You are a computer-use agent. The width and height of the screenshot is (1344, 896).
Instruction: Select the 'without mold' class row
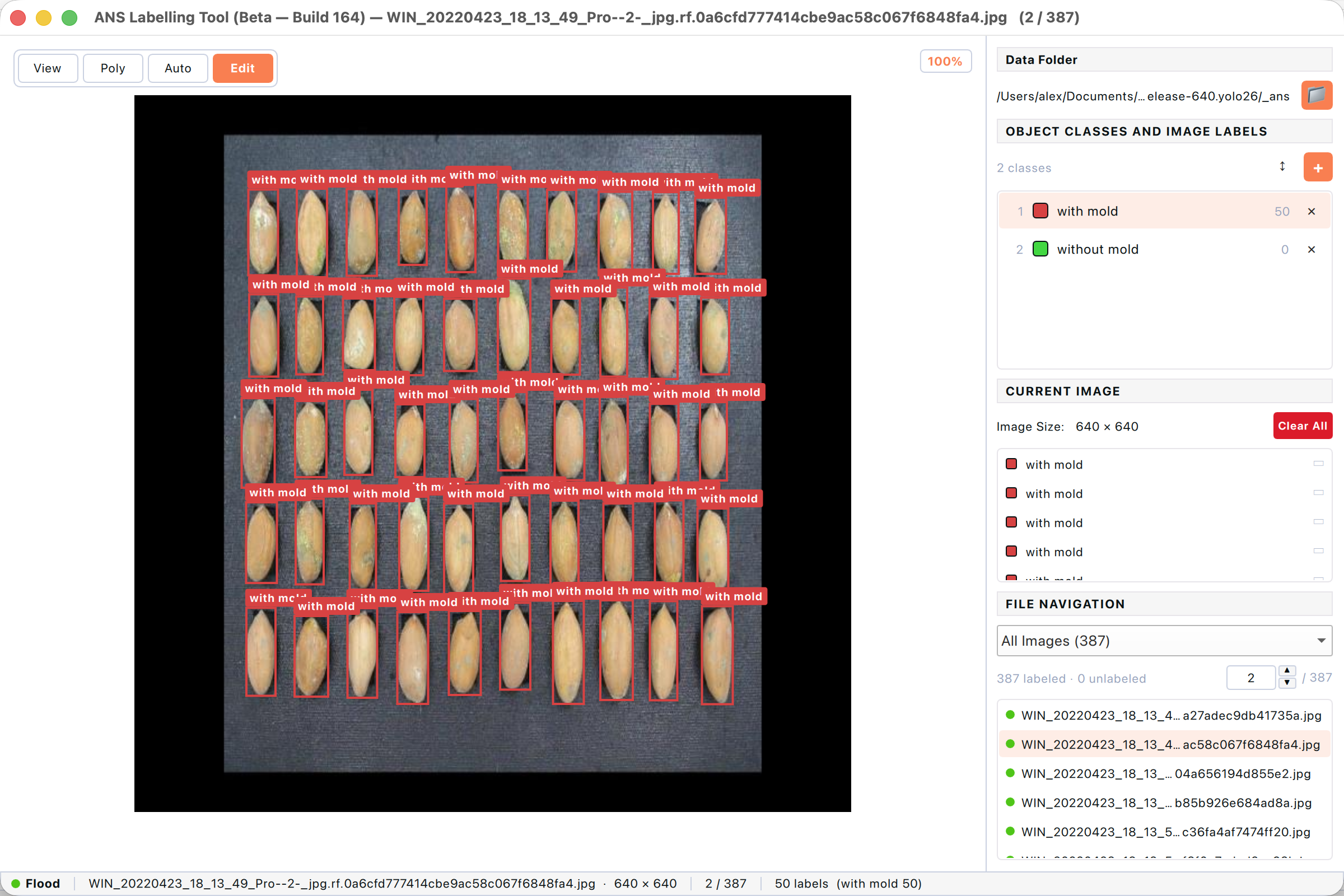(1164, 249)
